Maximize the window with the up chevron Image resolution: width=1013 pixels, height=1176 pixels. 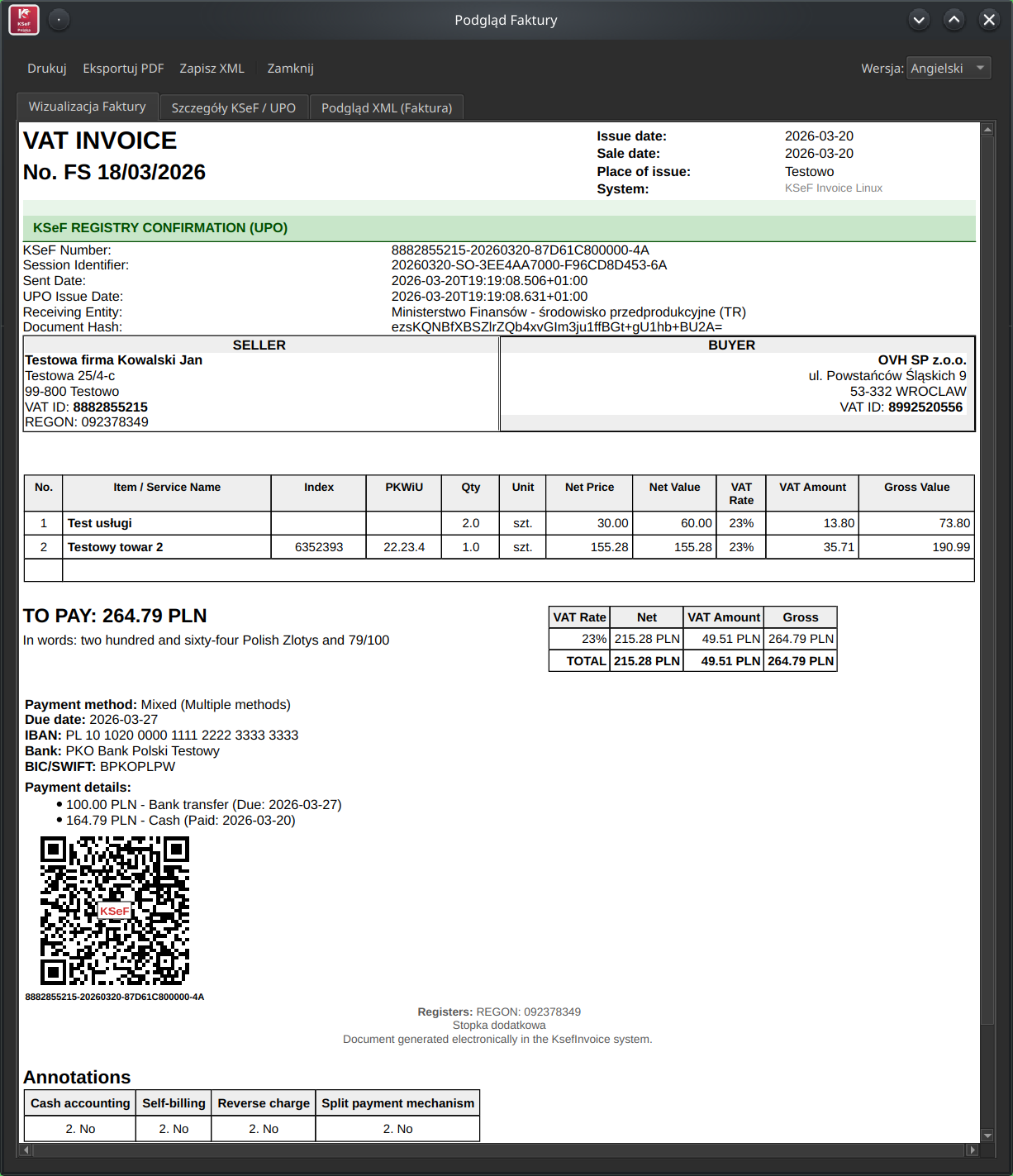[954, 20]
